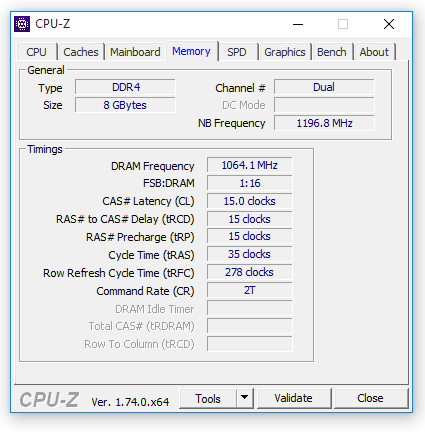Click the tRP 15 clocks value
Viewport: 425px width, 432px height.
pos(249,236)
